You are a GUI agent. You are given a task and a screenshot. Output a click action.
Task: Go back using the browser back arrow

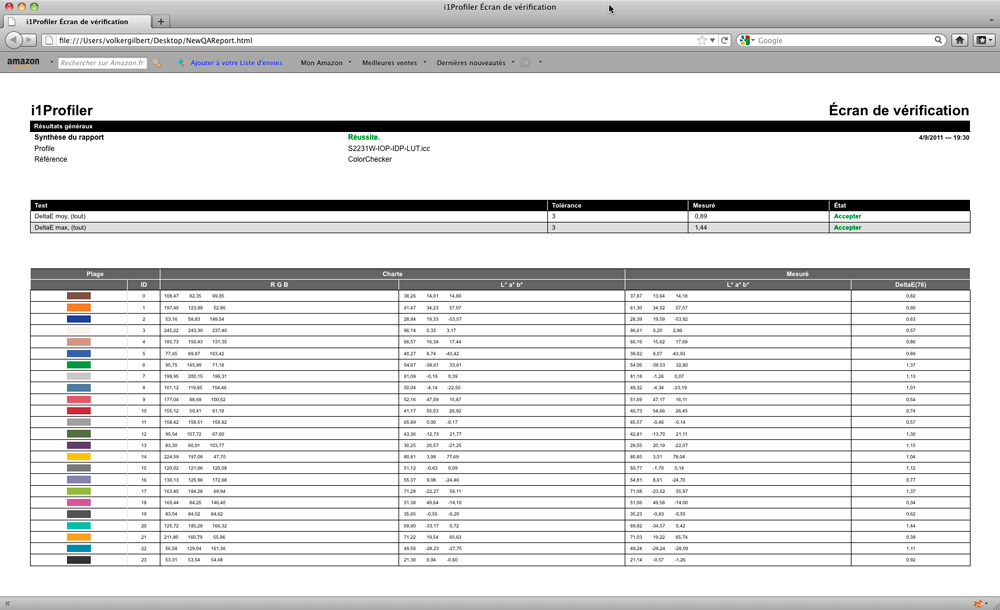click(13, 40)
